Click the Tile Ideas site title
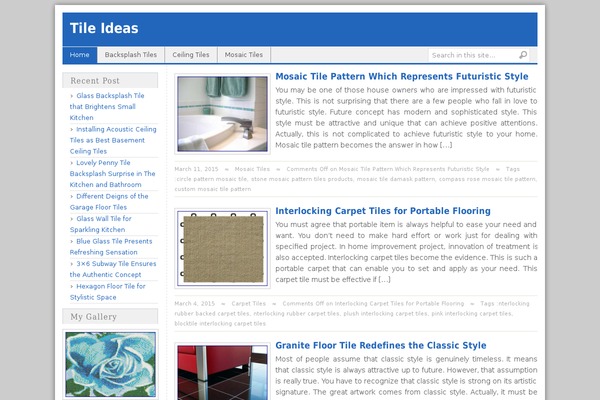600x400 pixels. click(104, 28)
